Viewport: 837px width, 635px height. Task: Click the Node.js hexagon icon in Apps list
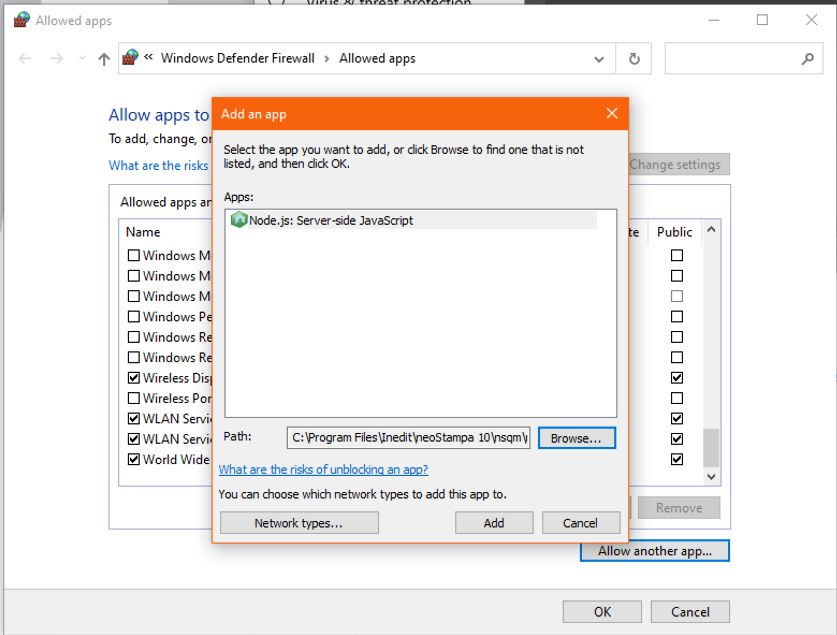[238, 219]
